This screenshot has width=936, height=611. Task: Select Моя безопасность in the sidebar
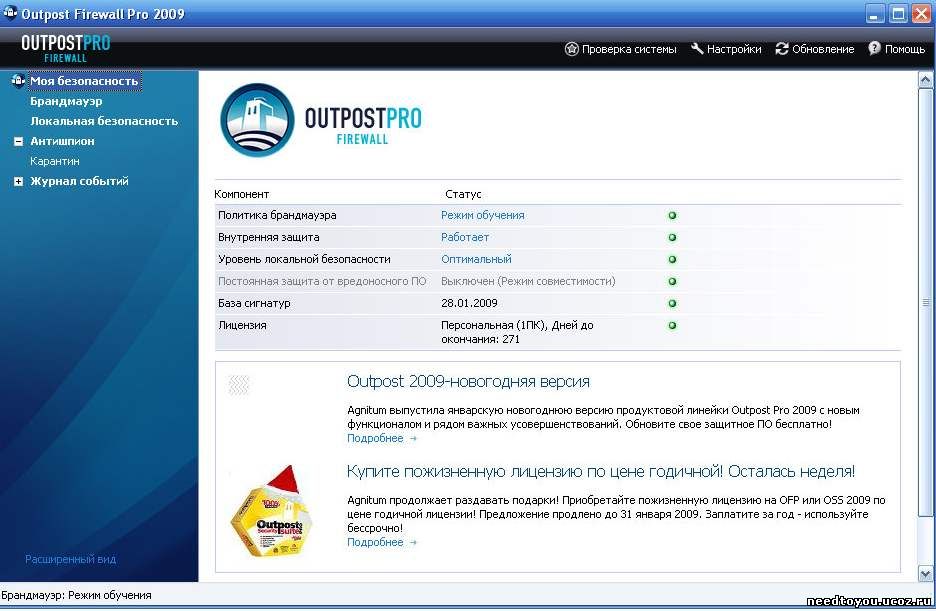tap(84, 81)
